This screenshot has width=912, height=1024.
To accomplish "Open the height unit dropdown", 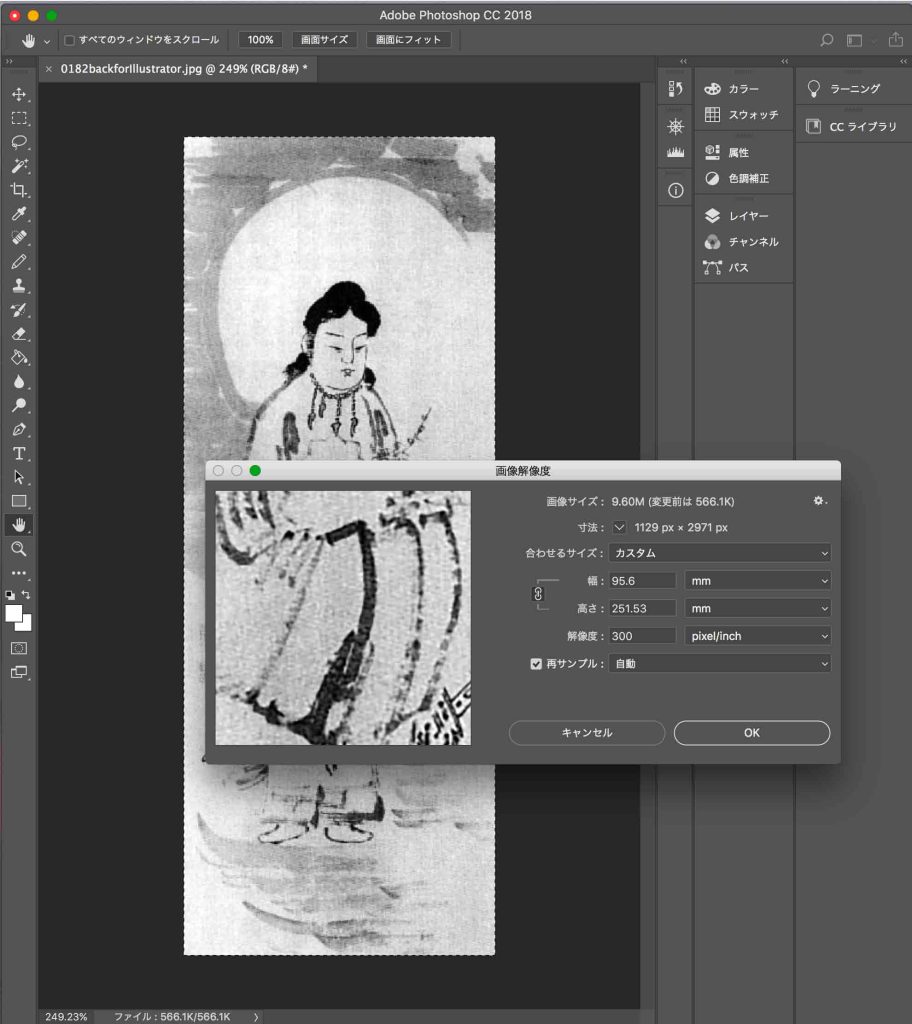I will click(x=757, y=608).
